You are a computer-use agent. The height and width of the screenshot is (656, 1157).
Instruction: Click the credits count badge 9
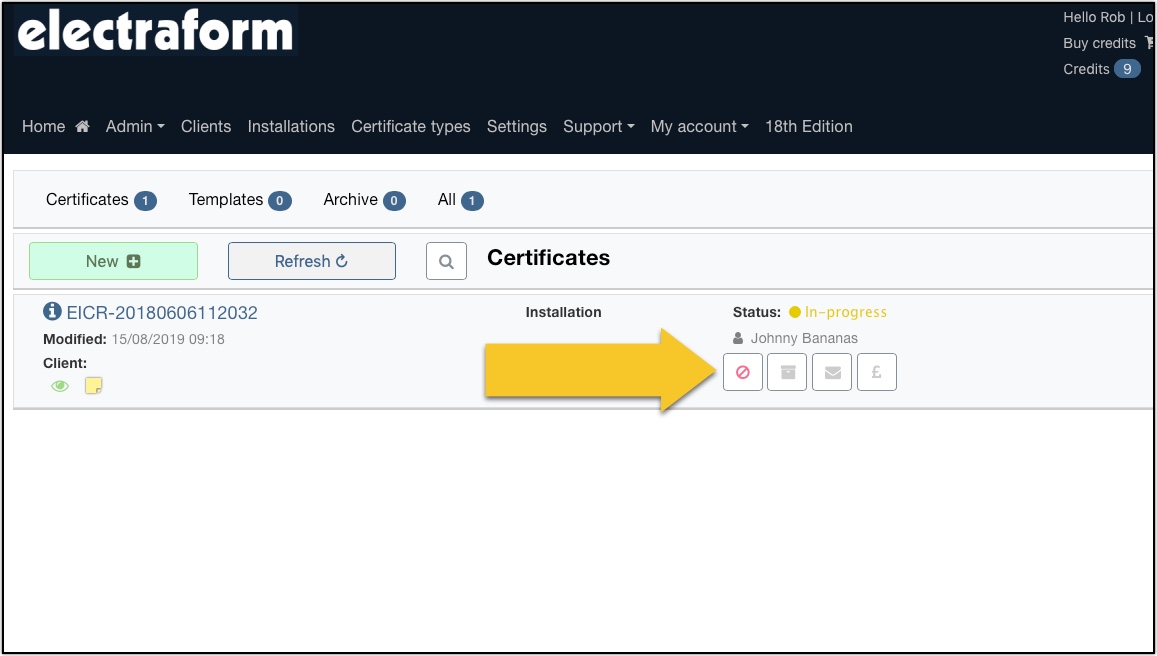click(1127, 69)
